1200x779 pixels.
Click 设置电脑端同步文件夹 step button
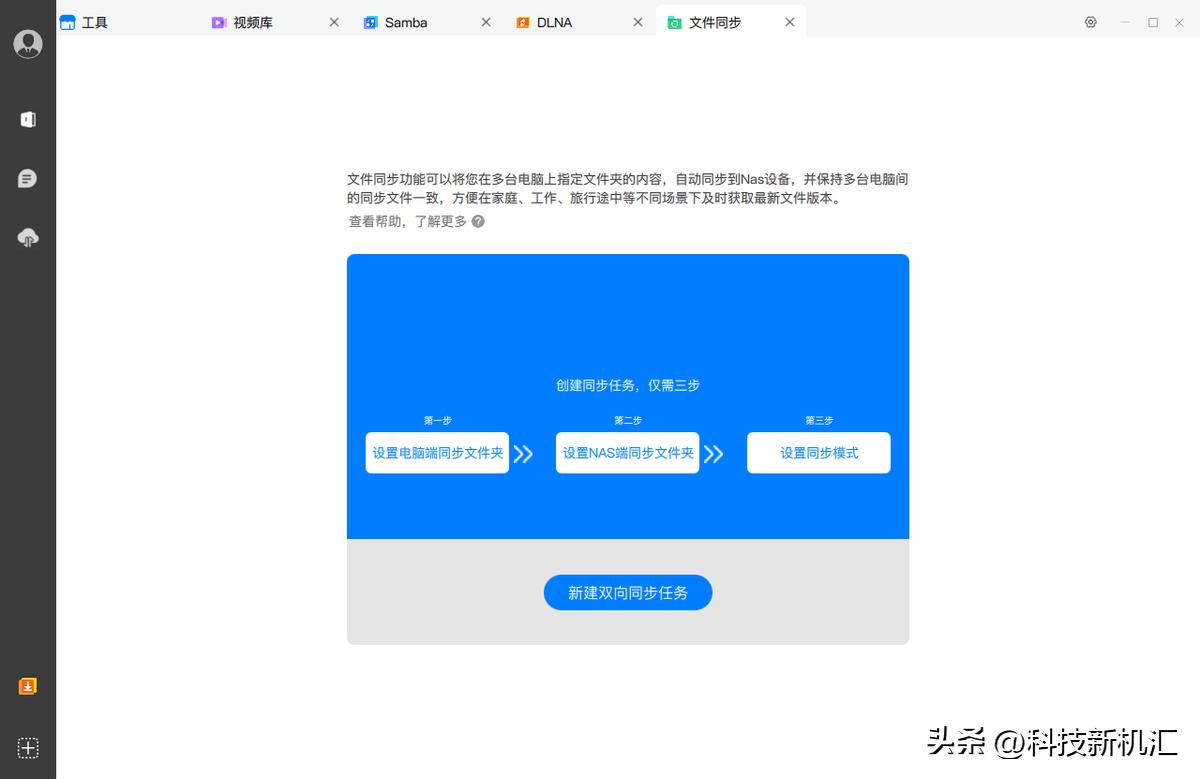coord(436,452)
